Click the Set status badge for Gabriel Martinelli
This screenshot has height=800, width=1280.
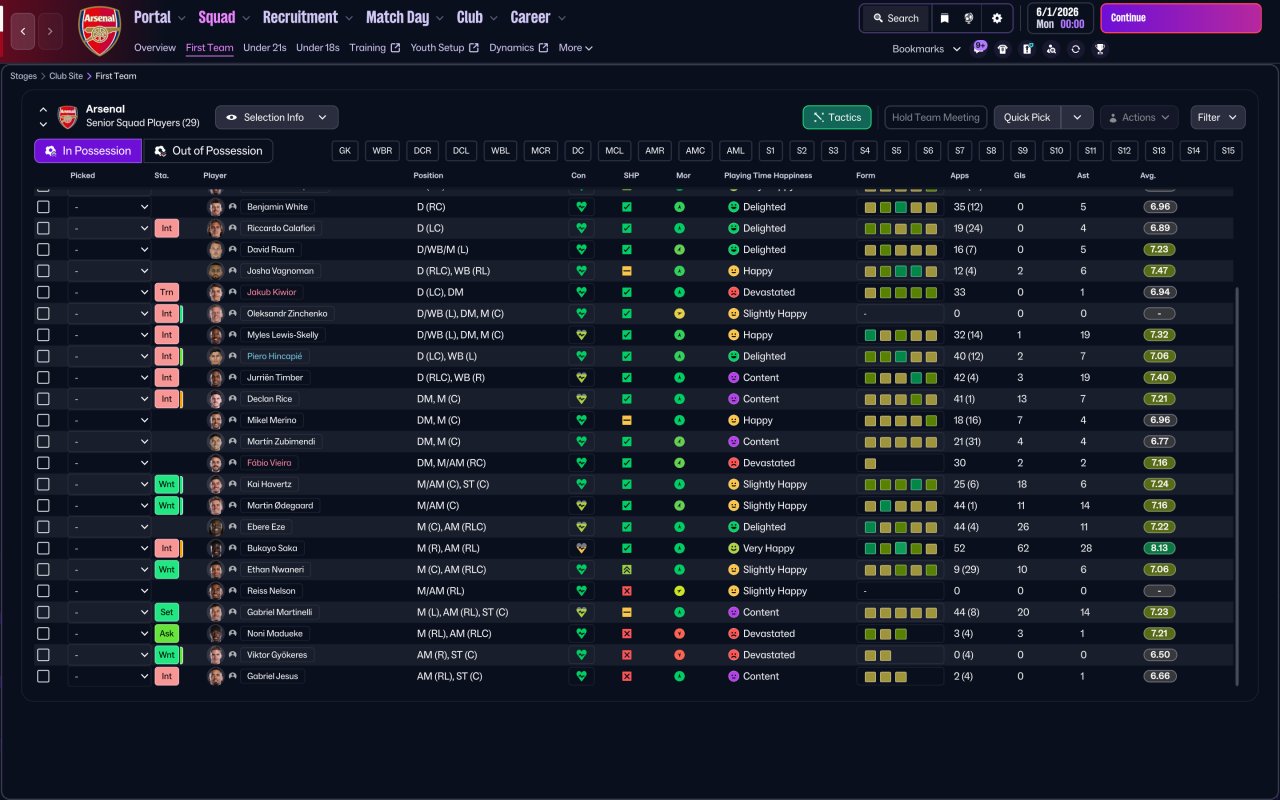click(166, 612)
